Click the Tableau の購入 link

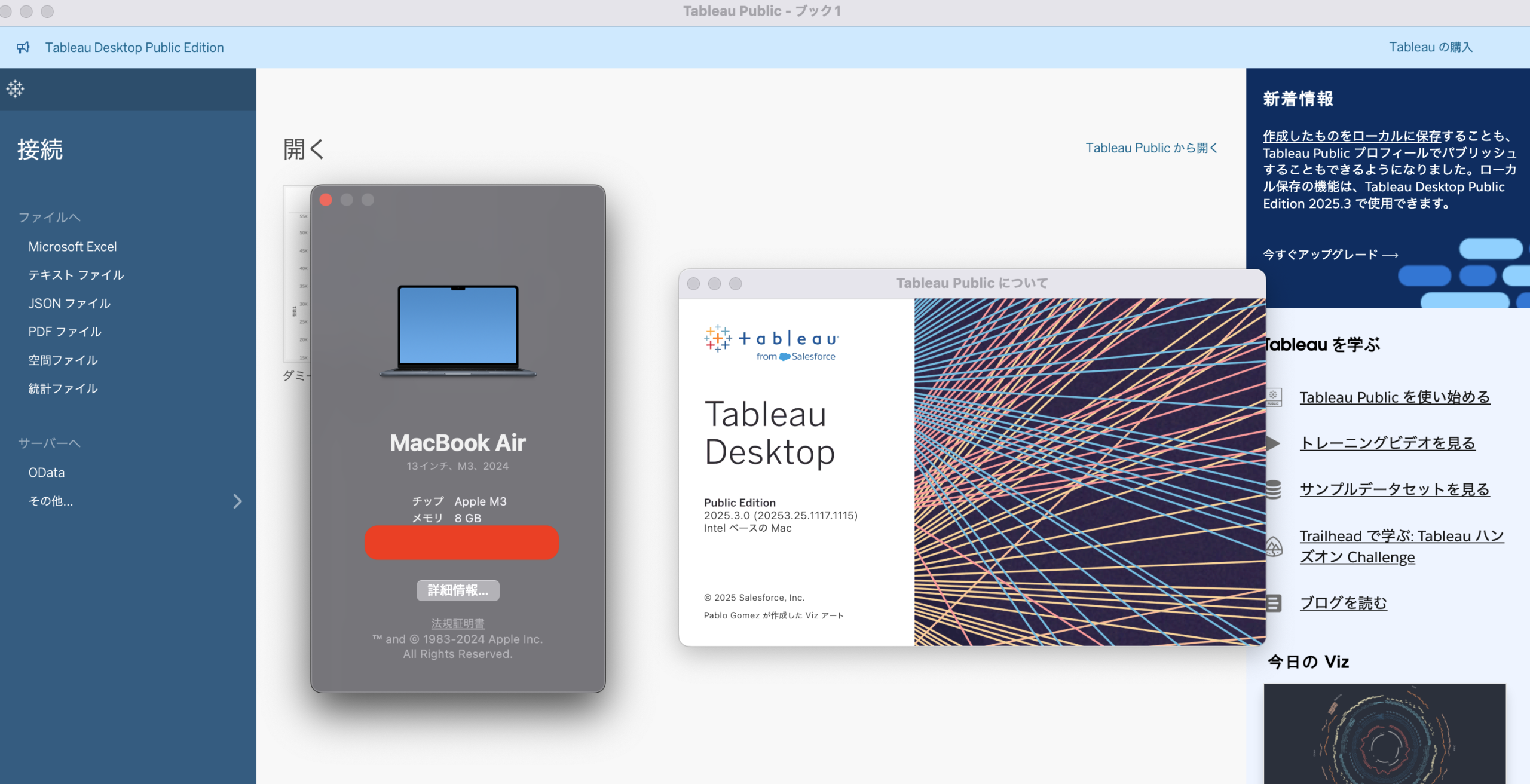click(1430, 47)
